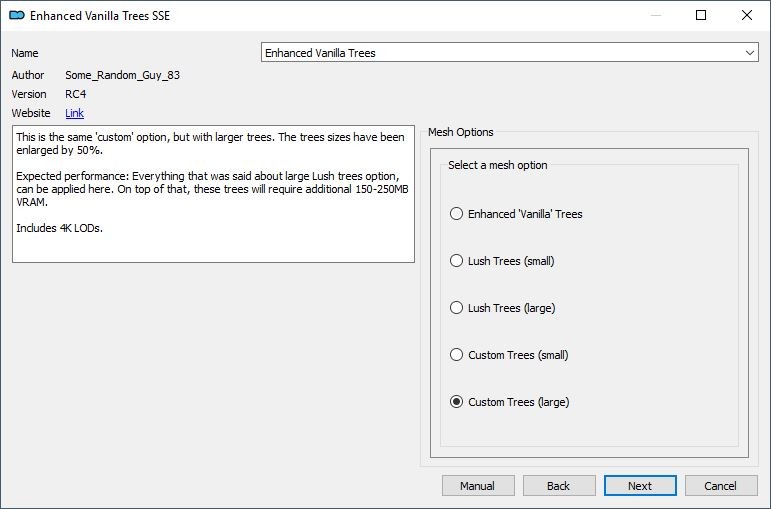Image resolution: width=771 pixels, height=509 pixels.
Task: Click the 'Custom Trees (small)' label text
Action: point(518,355)
